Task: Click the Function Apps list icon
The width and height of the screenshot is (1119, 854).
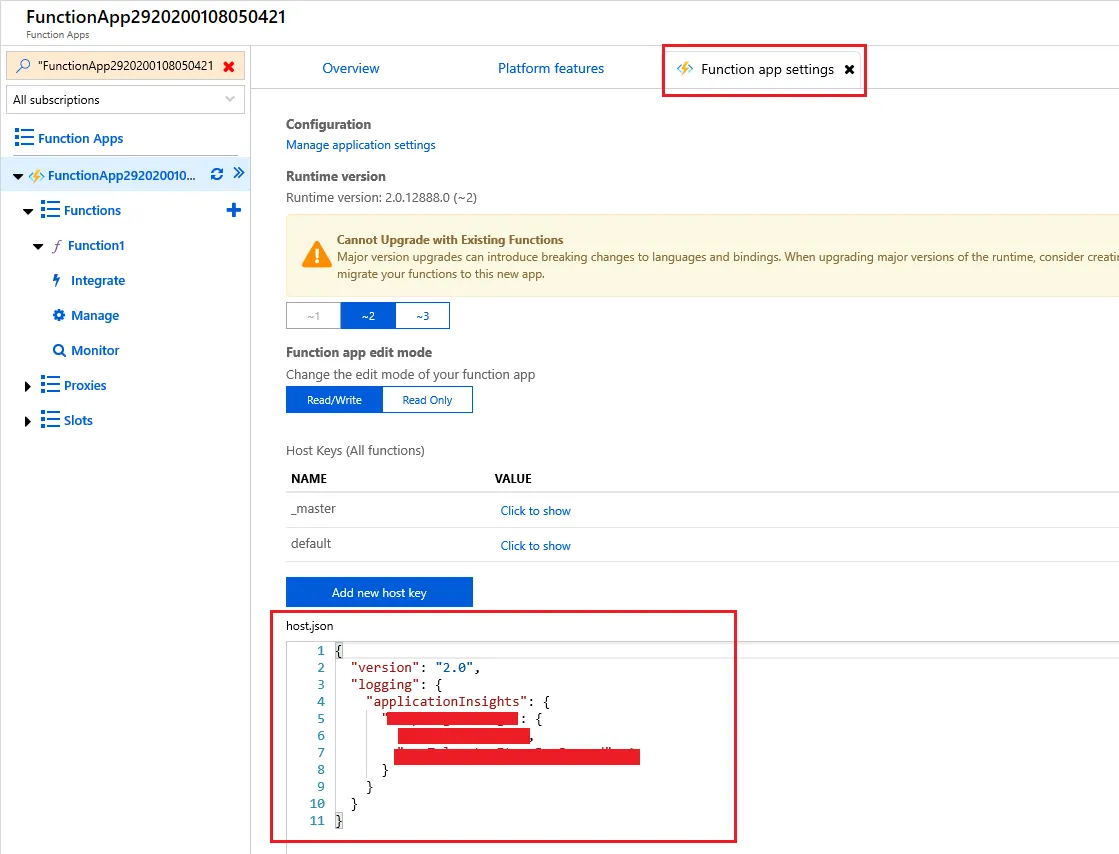Action: pyautogui.click(x=24, y=138)
